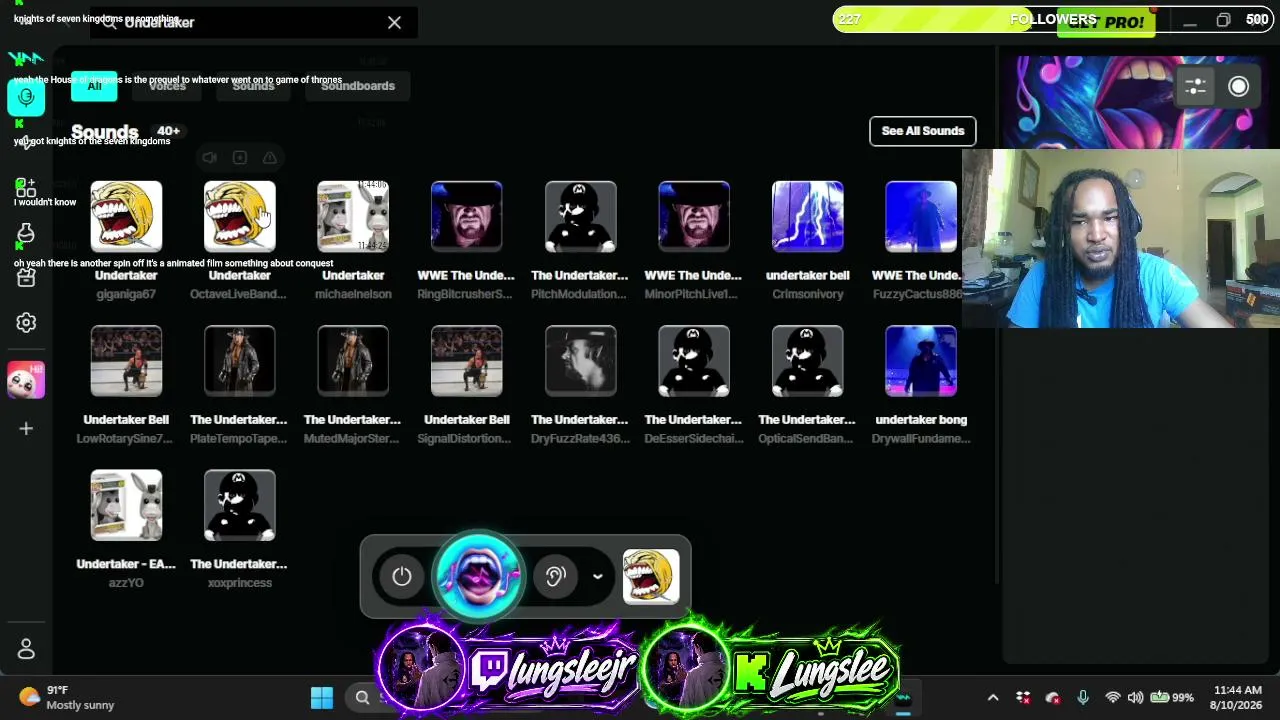This screenshot has height=720, width=1280.
Task: Open the pink Hi! character app icon
Action: coord(26,380)
